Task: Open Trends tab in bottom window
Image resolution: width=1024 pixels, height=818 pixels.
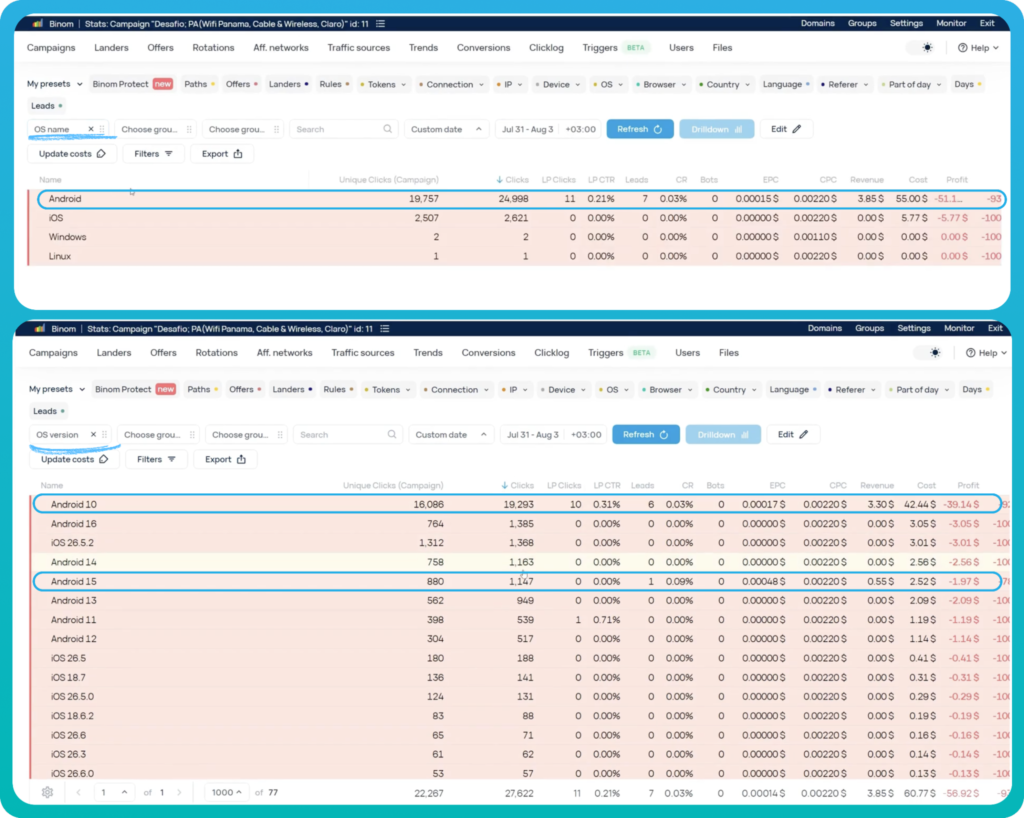Action: 428,353
